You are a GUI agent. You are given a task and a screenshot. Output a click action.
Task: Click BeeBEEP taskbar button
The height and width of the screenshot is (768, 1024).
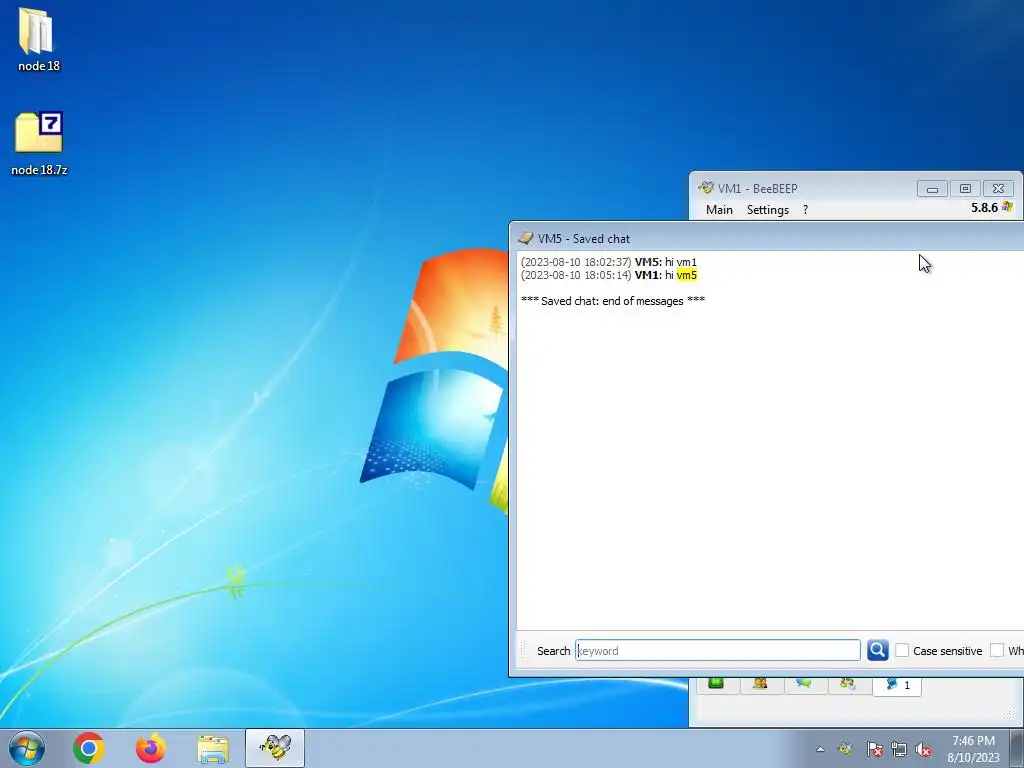(275, 748)
